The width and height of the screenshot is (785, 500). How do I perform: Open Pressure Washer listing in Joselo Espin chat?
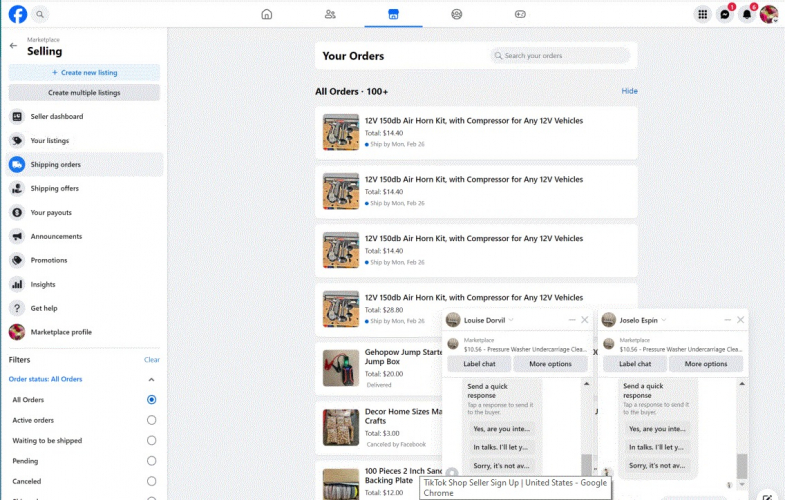point(673,345)
